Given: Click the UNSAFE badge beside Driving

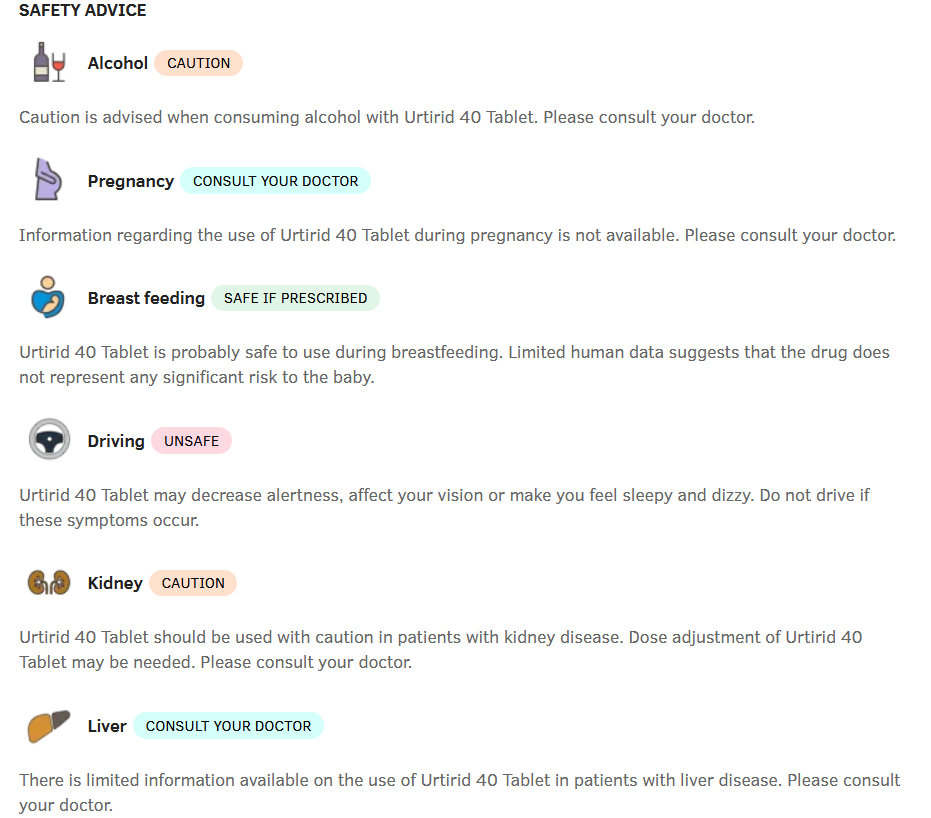Looking at the screenshot, I should pos(191,441).
